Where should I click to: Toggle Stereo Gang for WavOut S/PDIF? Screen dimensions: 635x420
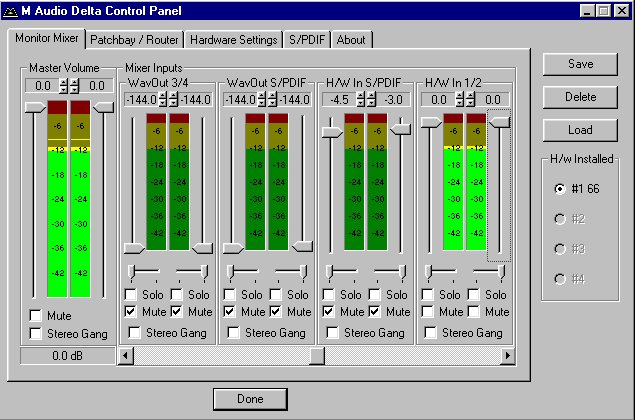pyautogui.click(x=230, y=332)
